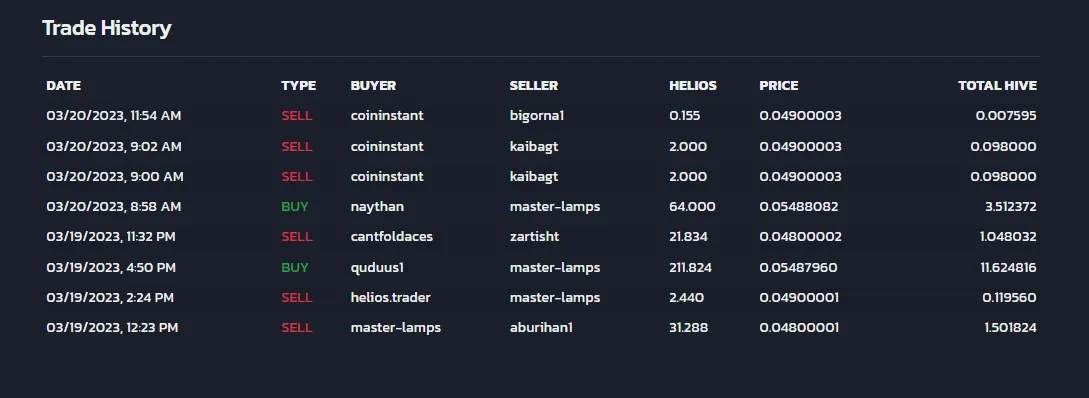The height and width of the screenshot is (398, 1089).
Task: Select buyer cantfoldaces
Action: 392,237
